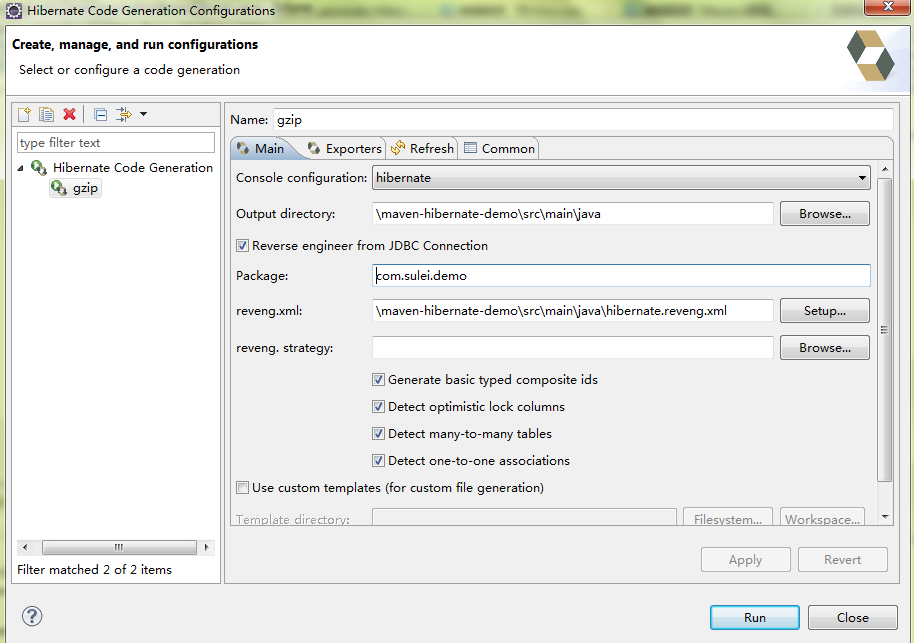Screen dimensions: 914x643
Task: Close the configurations dialog with Close button
Action: [852, 617]
